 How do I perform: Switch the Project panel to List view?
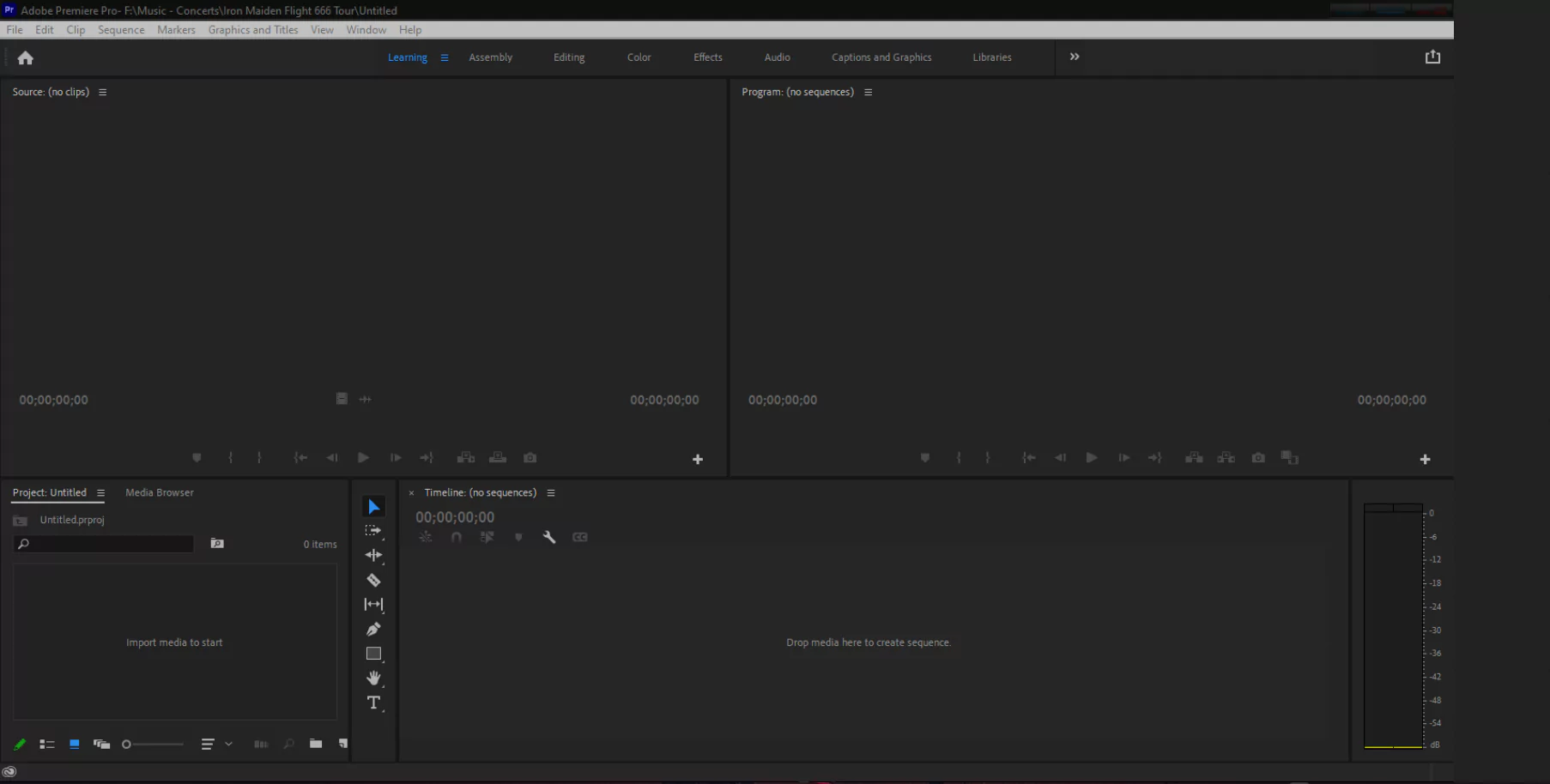click(x=47, y=745)
